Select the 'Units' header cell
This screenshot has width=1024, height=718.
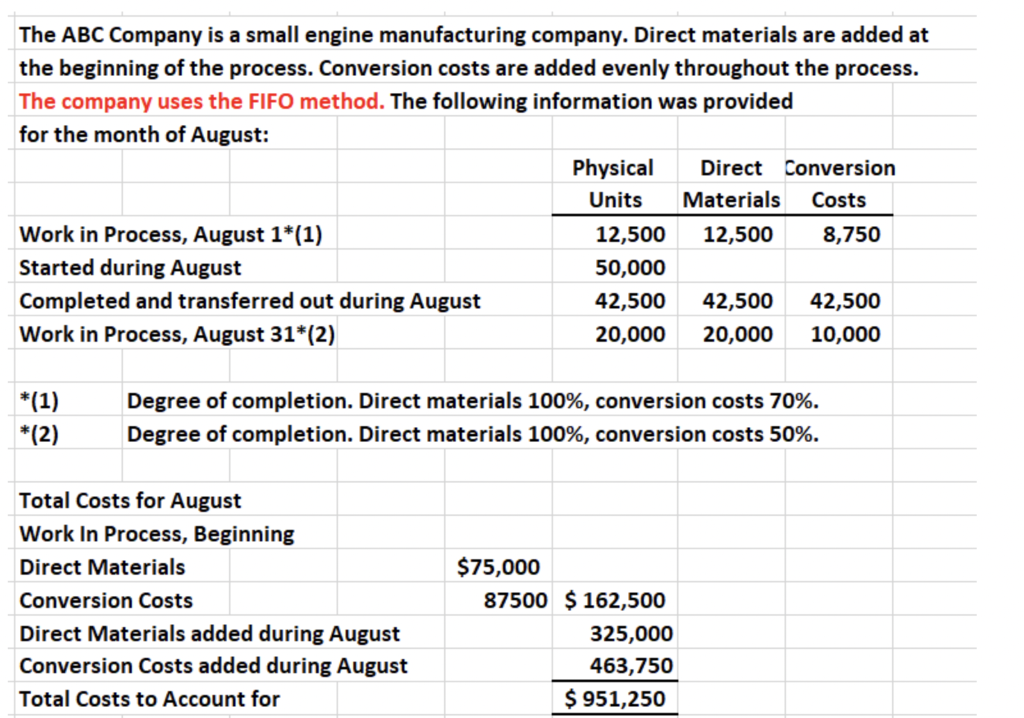[615, 199]
